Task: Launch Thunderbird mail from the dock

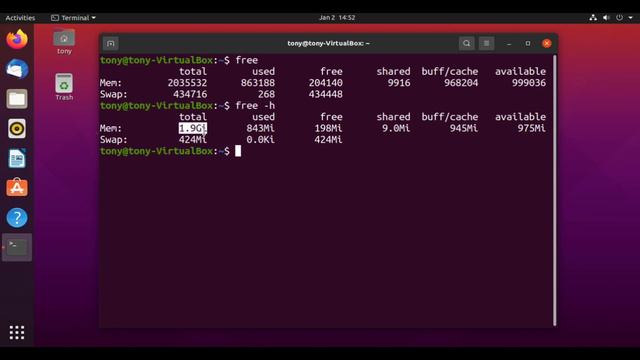Action: (17, 69)
